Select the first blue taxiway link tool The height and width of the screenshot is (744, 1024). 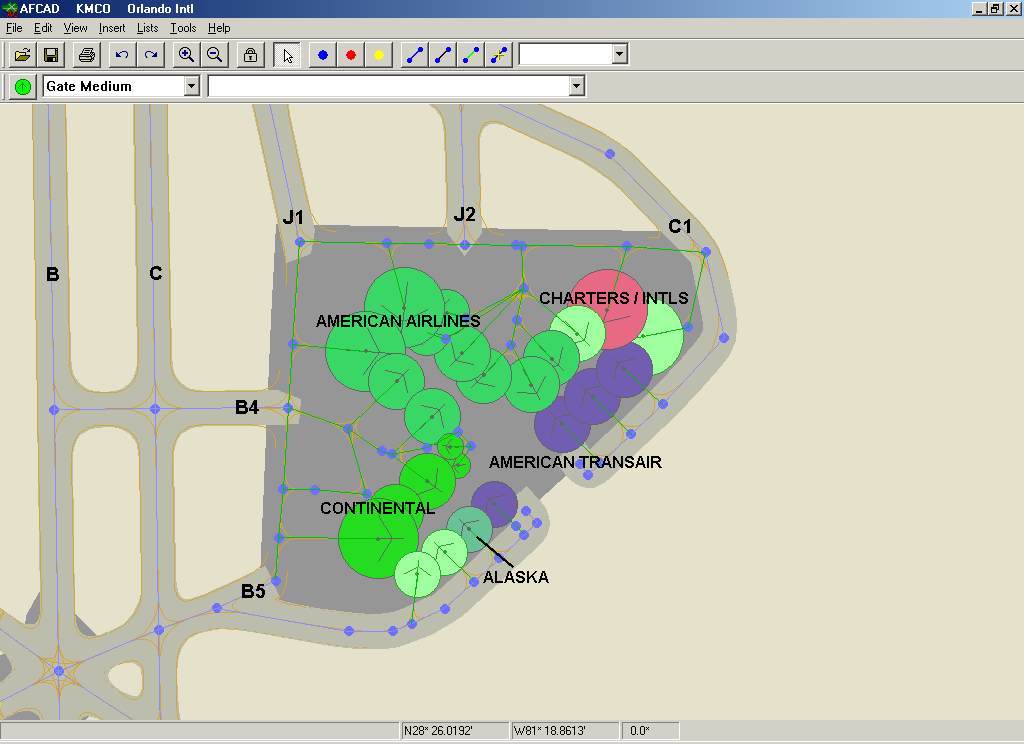415,55
